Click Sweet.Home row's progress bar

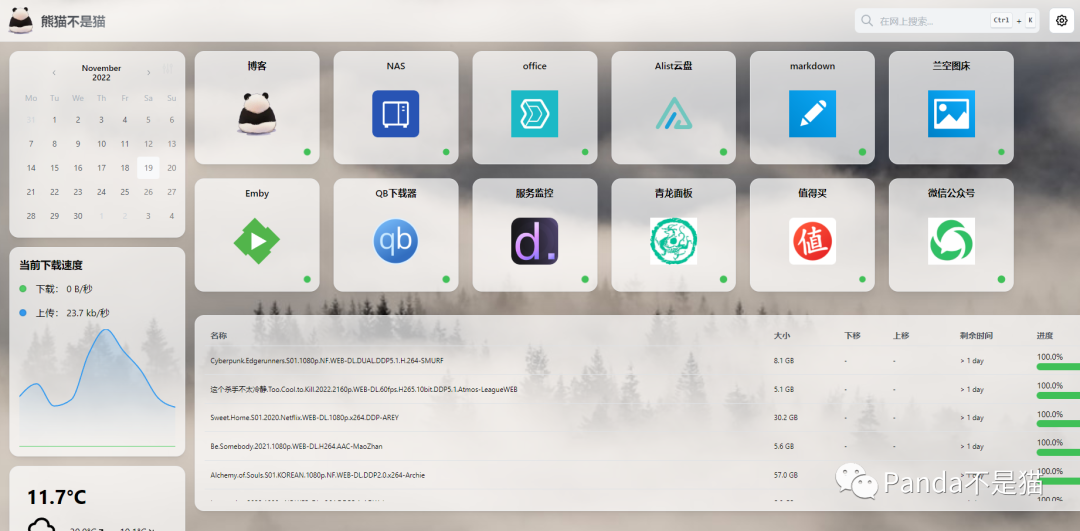point(1058,424)
